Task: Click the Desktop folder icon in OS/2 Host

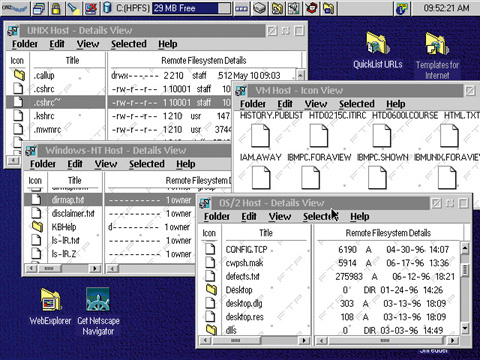Action: tap(211, 289)
